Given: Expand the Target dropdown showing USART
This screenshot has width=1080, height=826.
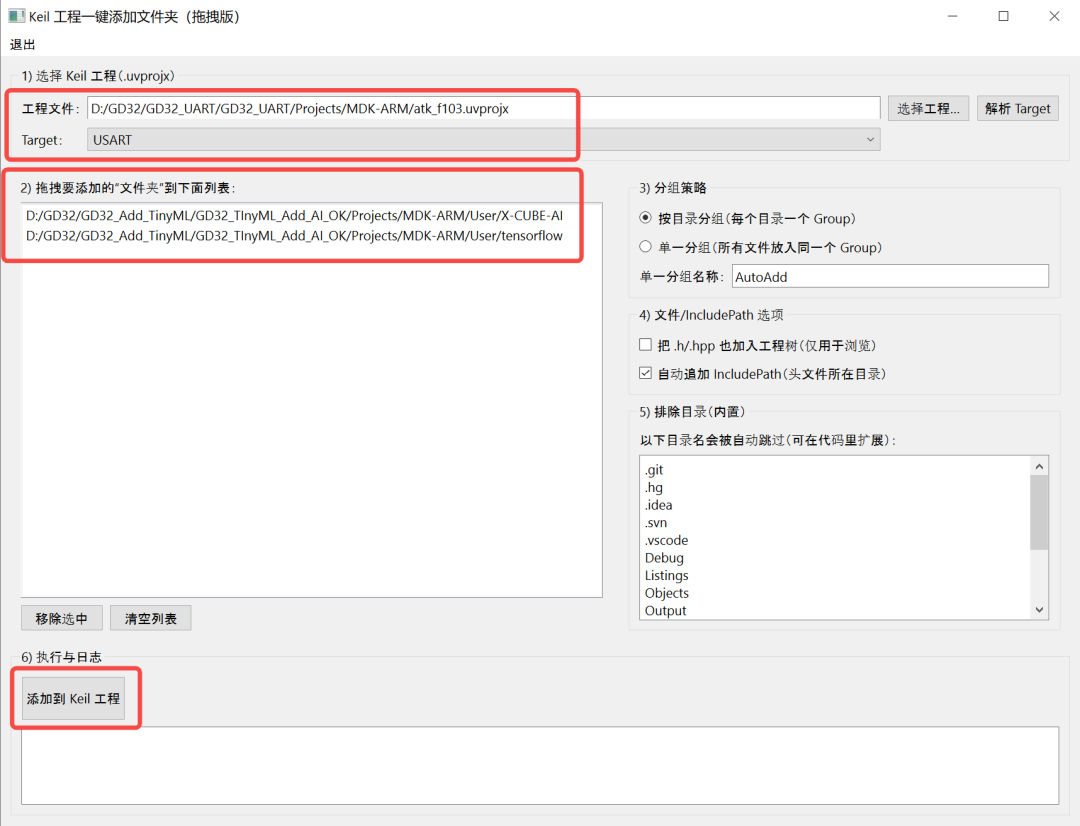Looking at the screenshot, I should [484, 140].
